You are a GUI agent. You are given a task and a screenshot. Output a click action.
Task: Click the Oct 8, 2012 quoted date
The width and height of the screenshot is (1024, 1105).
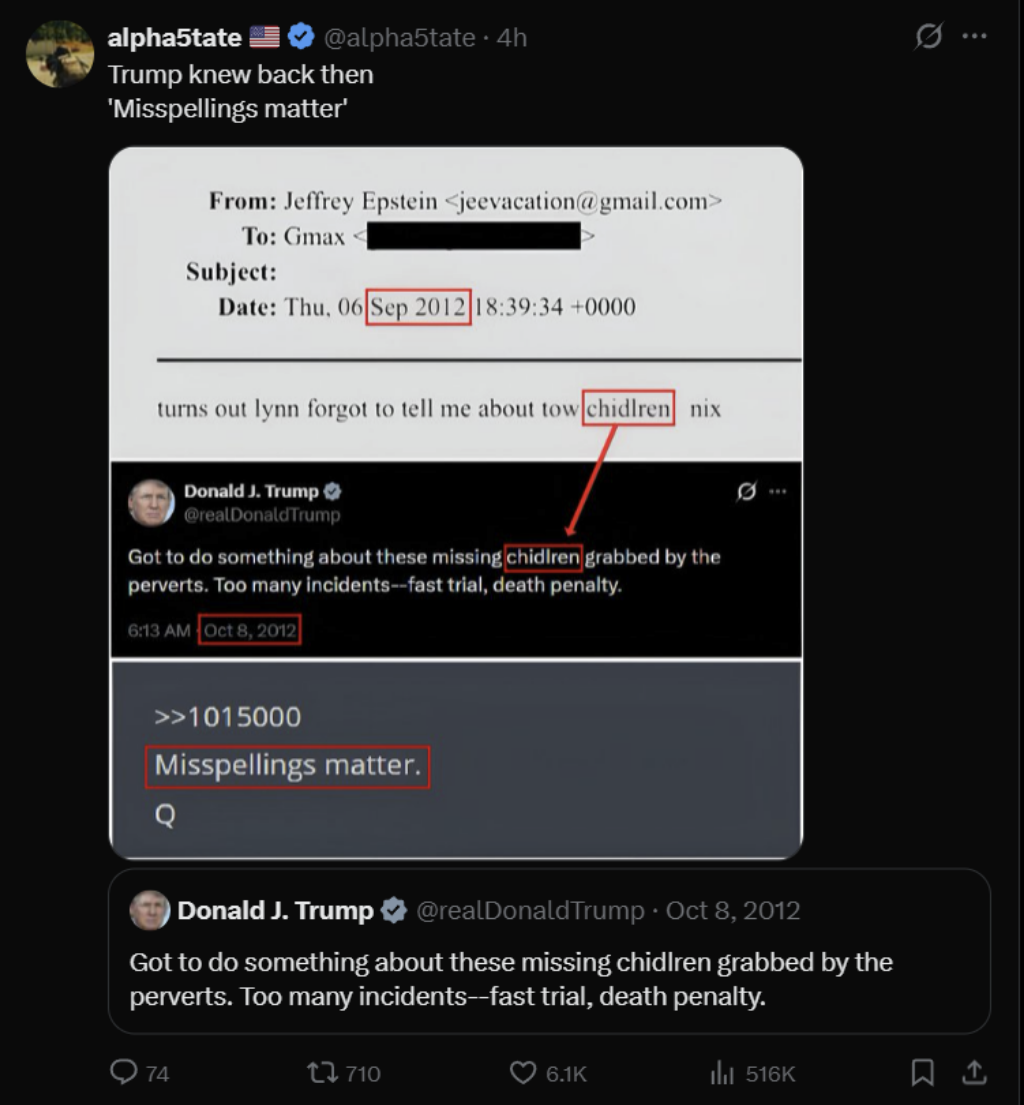(733, 911)
